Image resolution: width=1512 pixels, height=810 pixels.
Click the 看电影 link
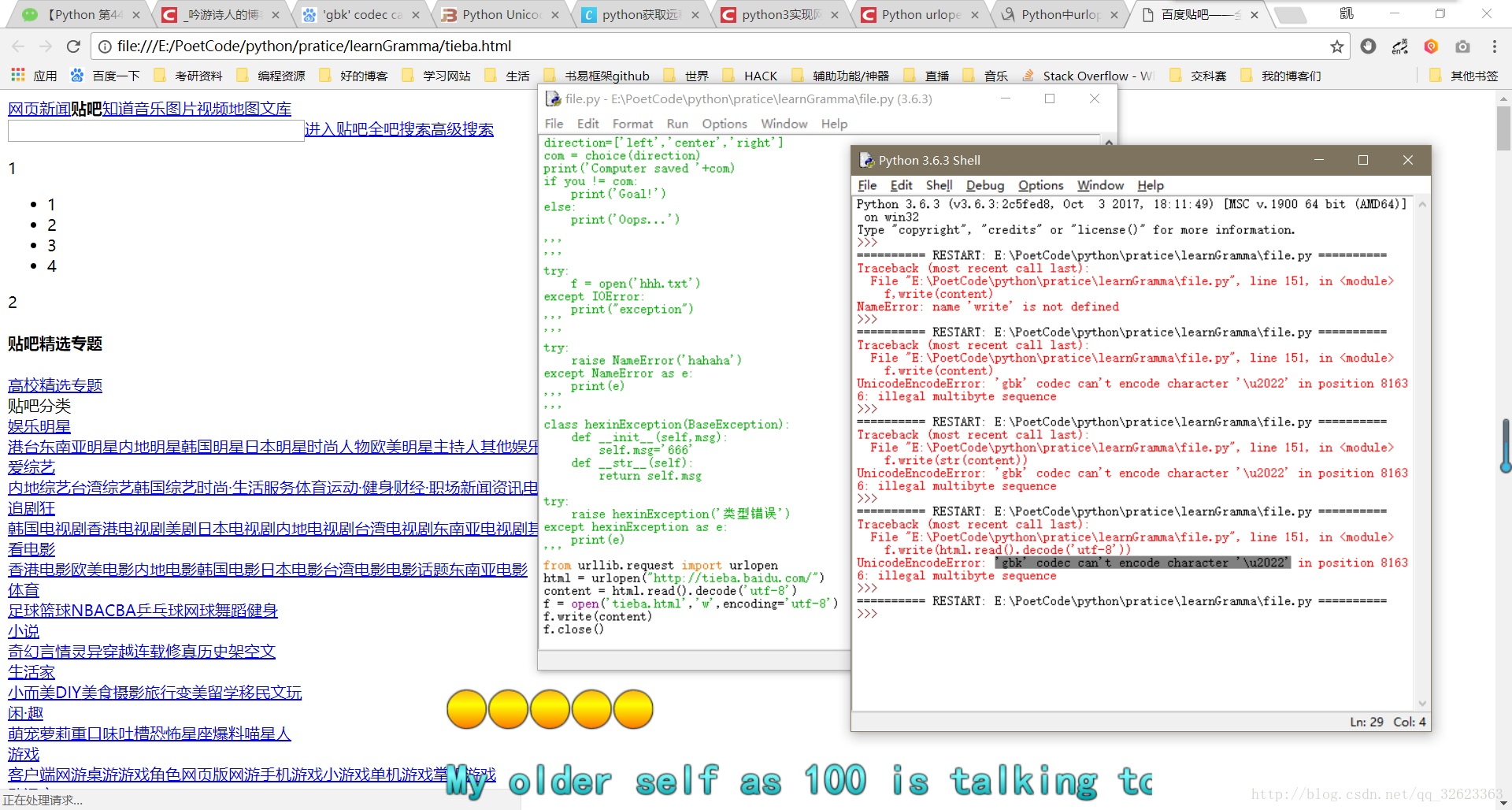coord(31,549)
